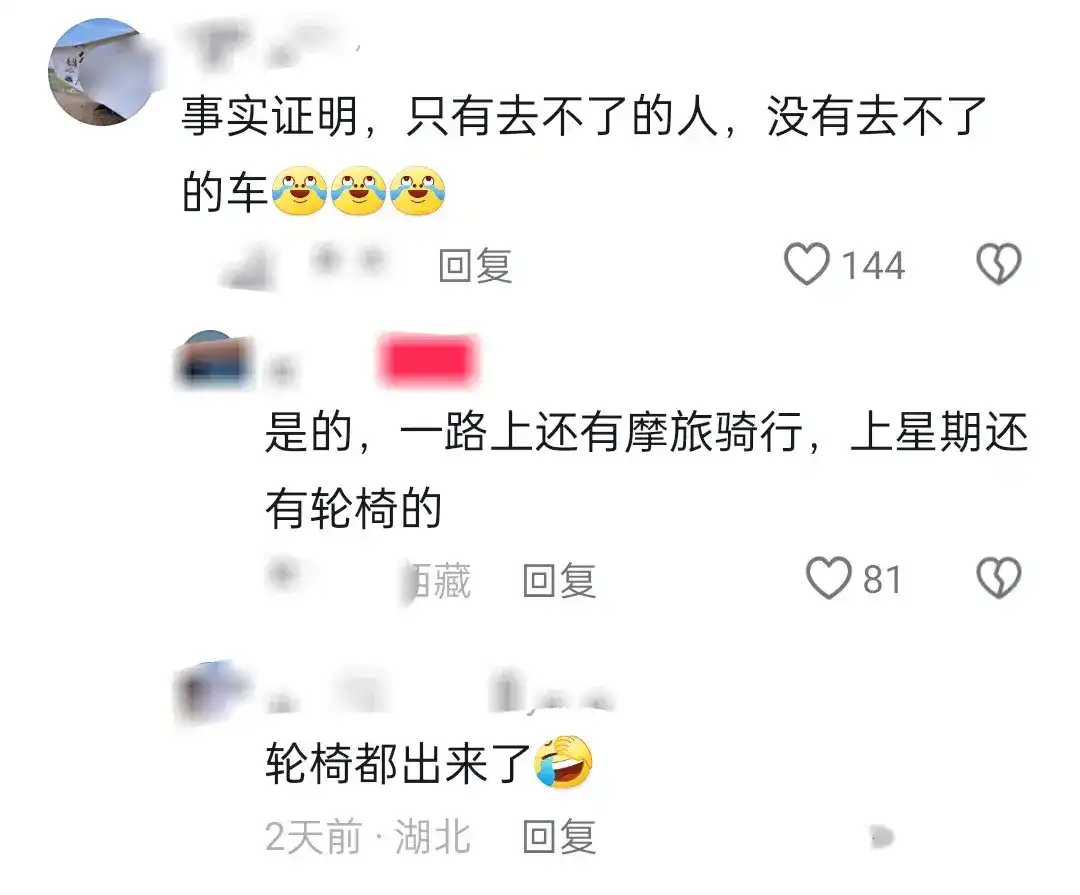This screenshot has height=895, width=1080.
Task: Open avatar of the 轮椅都出来了 commenter
Action: (212, 693)
